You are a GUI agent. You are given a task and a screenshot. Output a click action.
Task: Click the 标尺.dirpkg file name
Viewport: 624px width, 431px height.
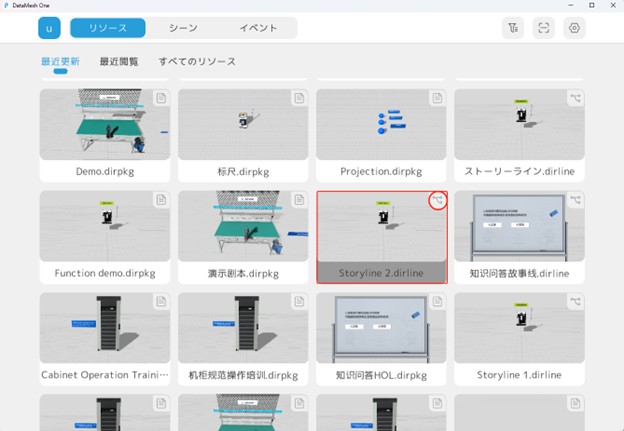point(243,172)
